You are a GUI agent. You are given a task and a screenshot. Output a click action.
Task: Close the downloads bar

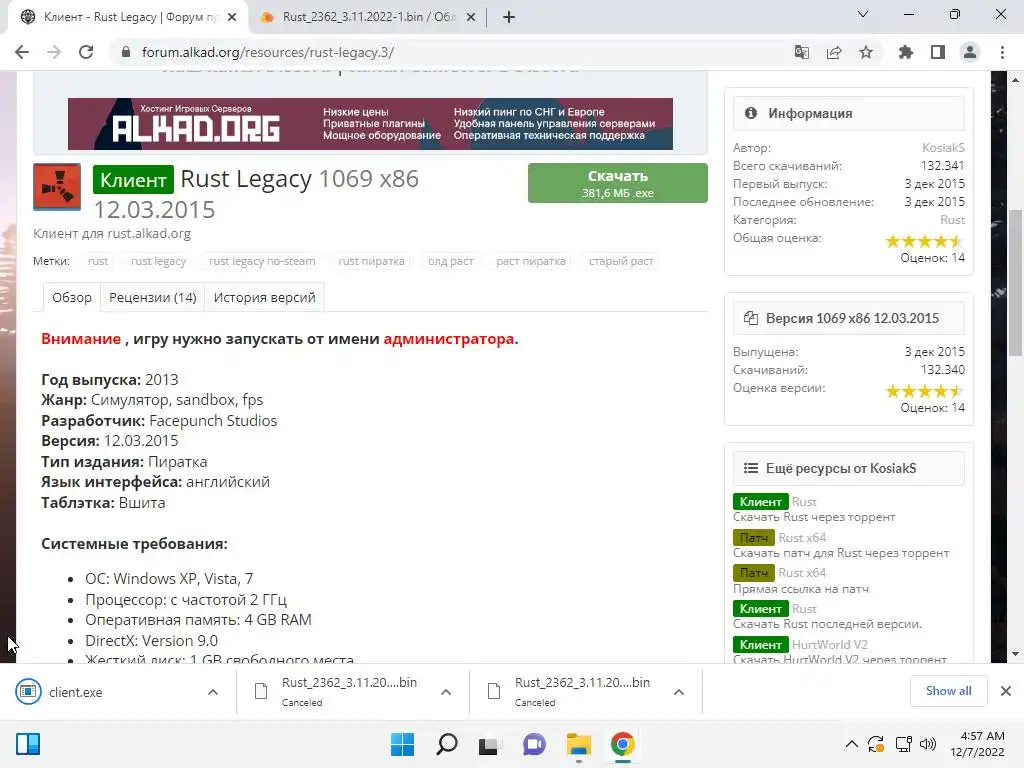click(1006, 691)
